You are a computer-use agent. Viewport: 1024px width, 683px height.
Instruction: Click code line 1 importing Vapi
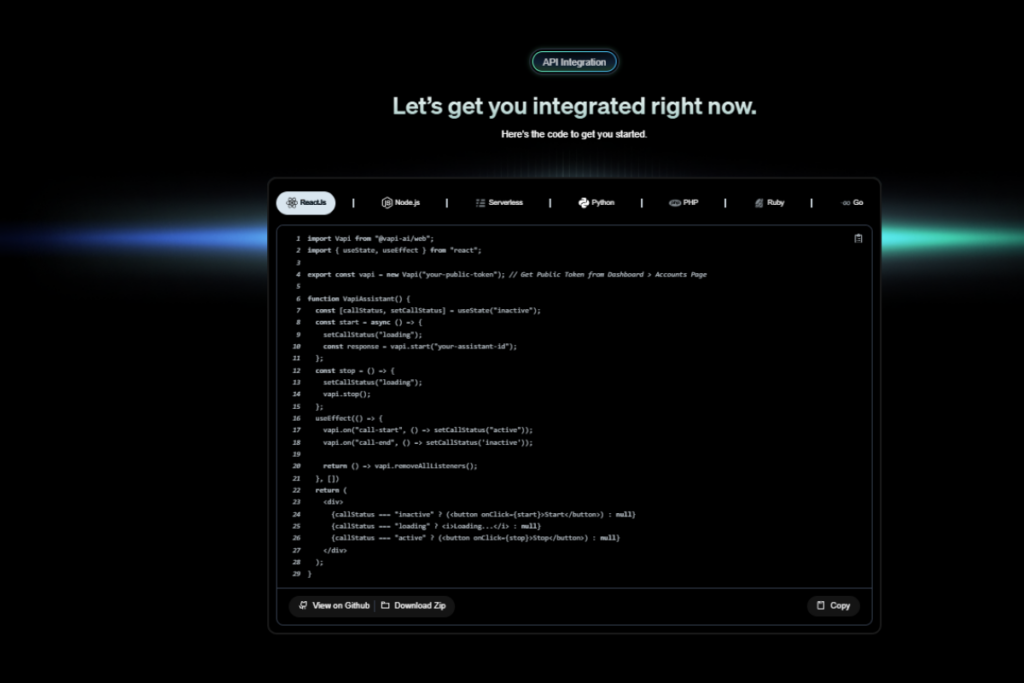coord(370,238)
